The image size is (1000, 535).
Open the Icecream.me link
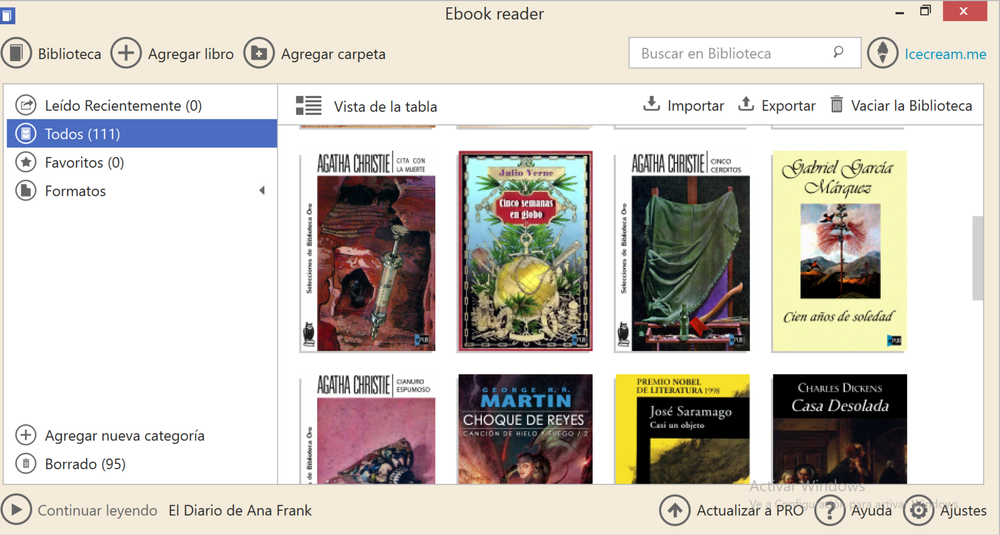click(x=945, y=54)
